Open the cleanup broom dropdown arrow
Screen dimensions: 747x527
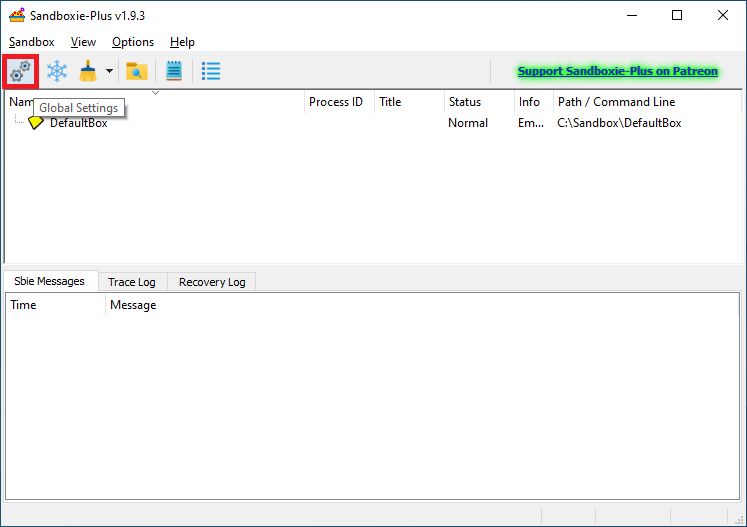pos(109,72)
